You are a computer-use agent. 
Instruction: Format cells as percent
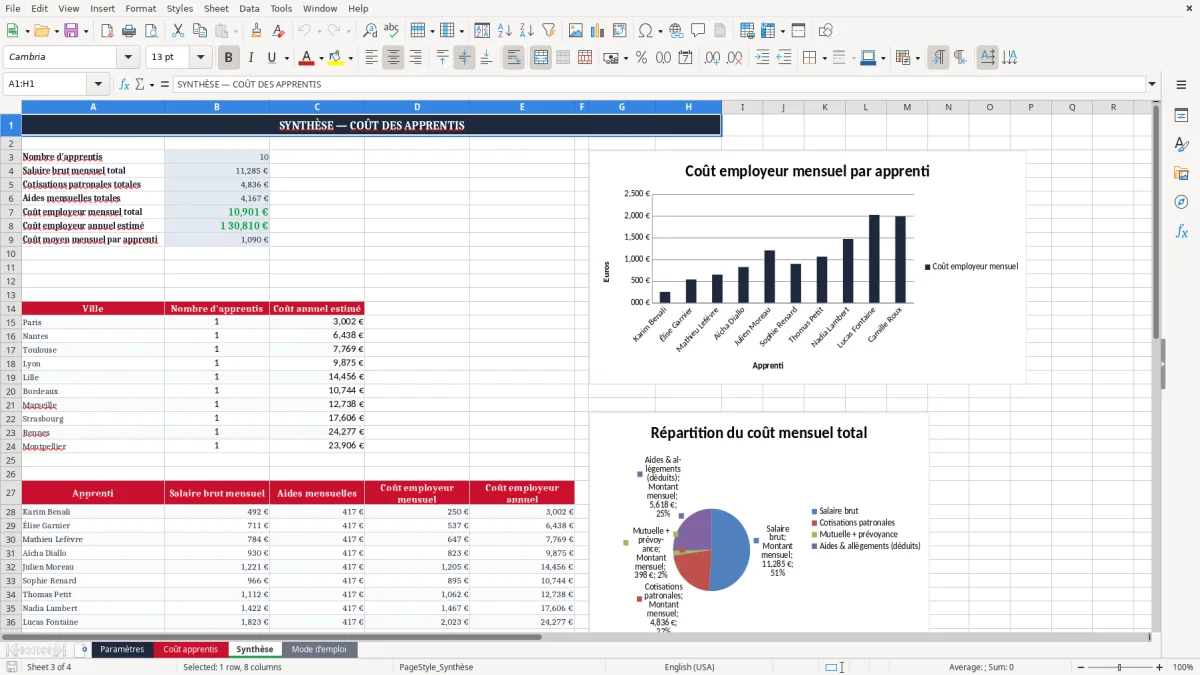[641, 58]
